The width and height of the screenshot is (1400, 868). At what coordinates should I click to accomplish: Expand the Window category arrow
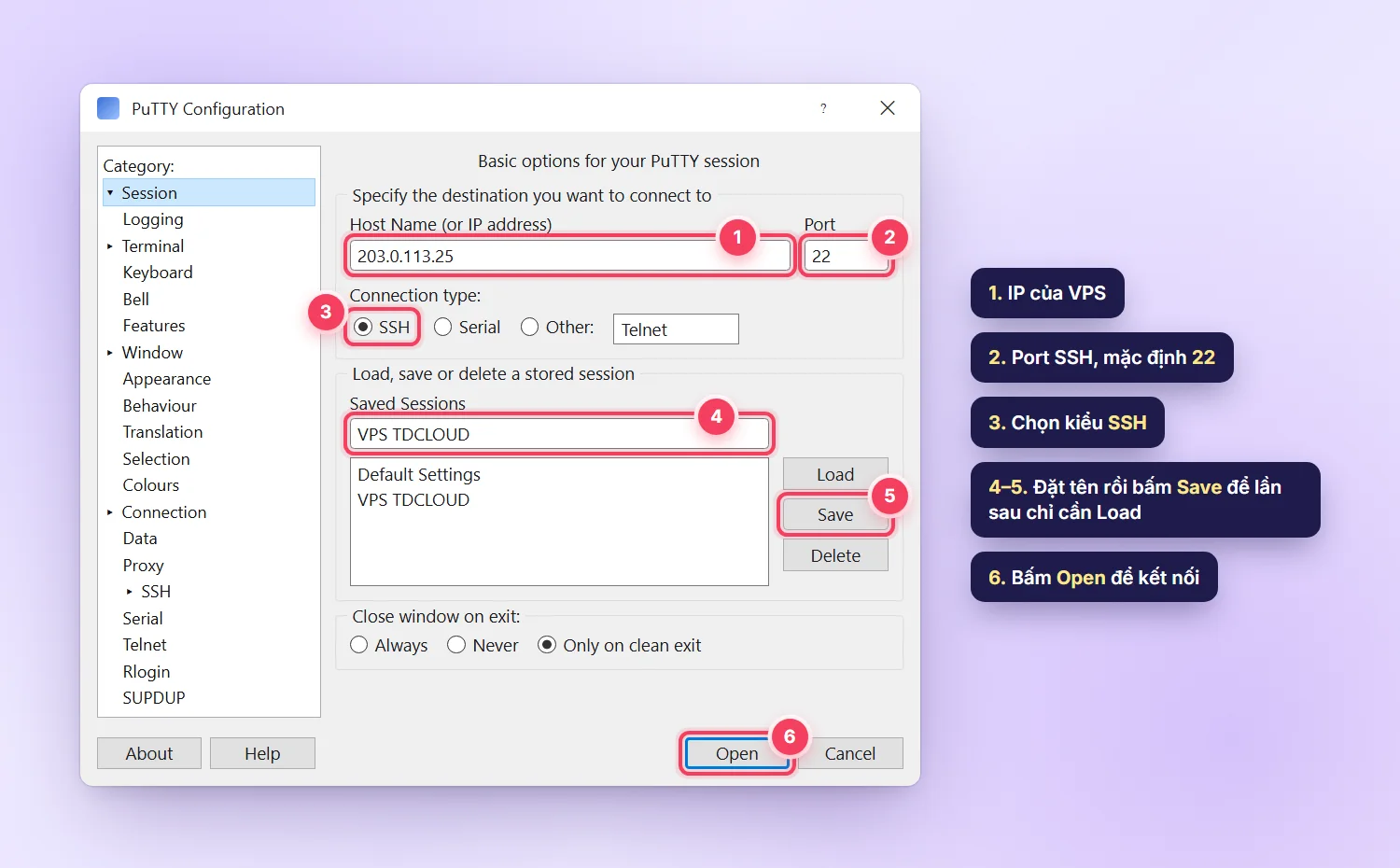pos(110,353)
